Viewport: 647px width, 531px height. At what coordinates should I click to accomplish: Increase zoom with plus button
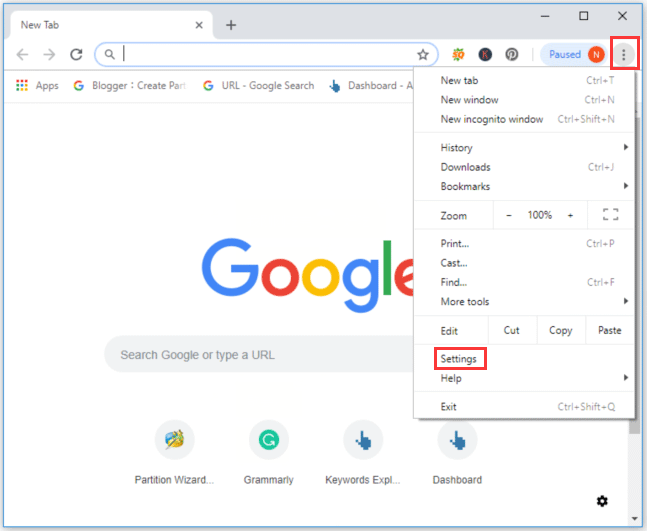[x=570, y=215]
